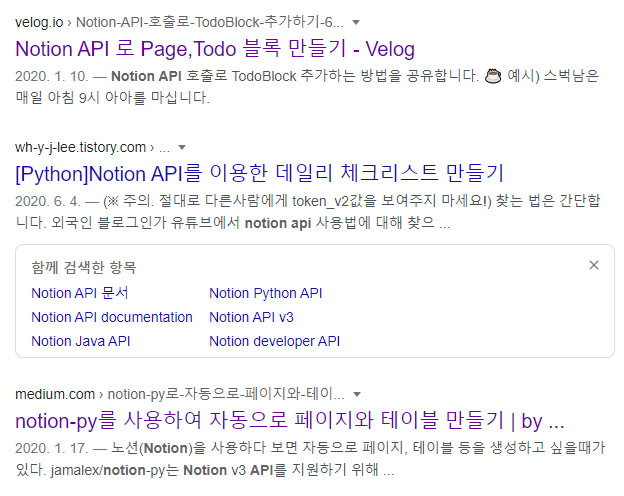Search related term 'Notion Java API'
This screenshot has width=624, height=496.
click(81, 341)
